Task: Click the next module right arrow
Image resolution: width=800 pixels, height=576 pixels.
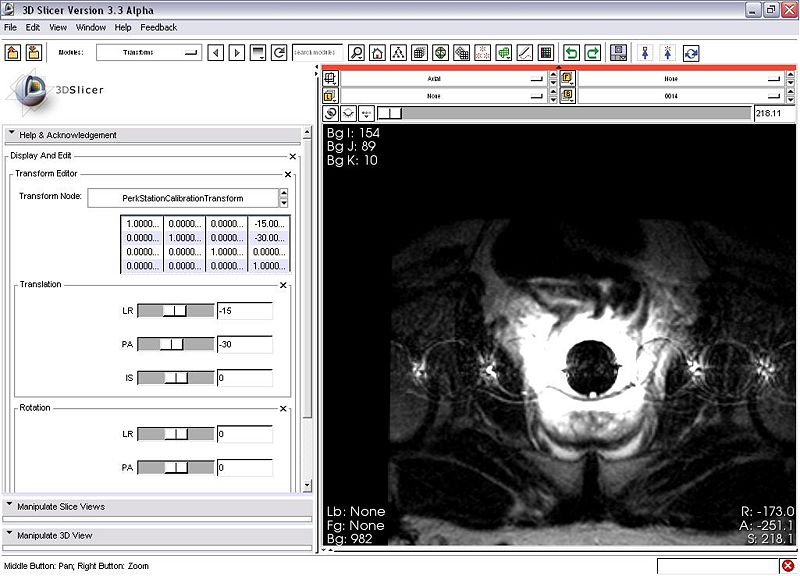Action: point(236,53)
